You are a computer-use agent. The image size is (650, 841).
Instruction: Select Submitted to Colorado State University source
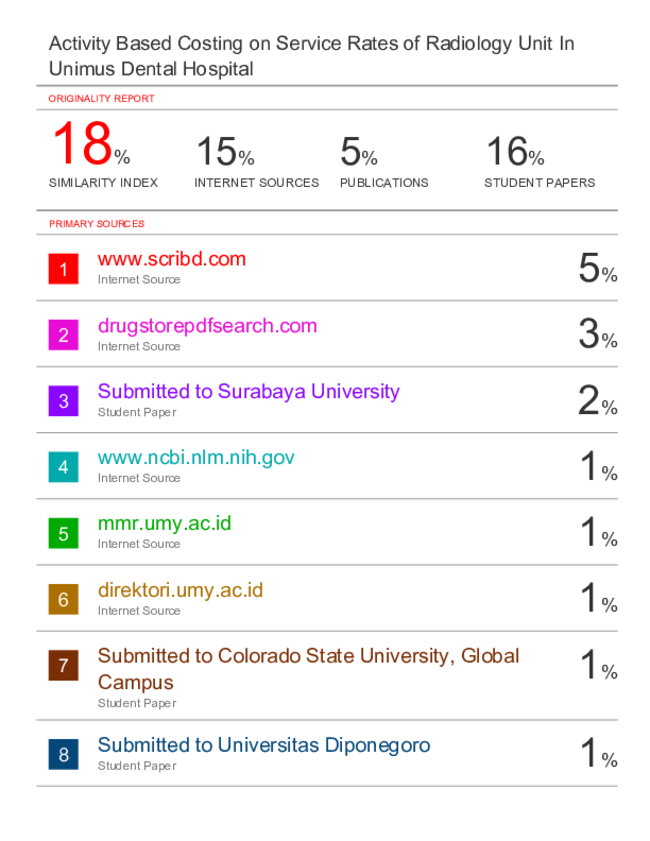point(308,669)
